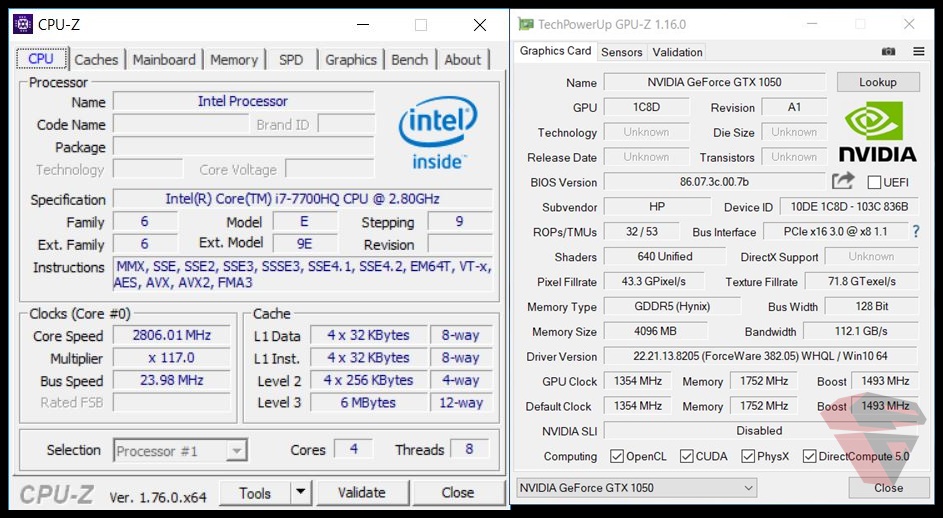Click the GPU-Z title bar app icon
Viewport: 943px width, 518px height.
point(526,24)
